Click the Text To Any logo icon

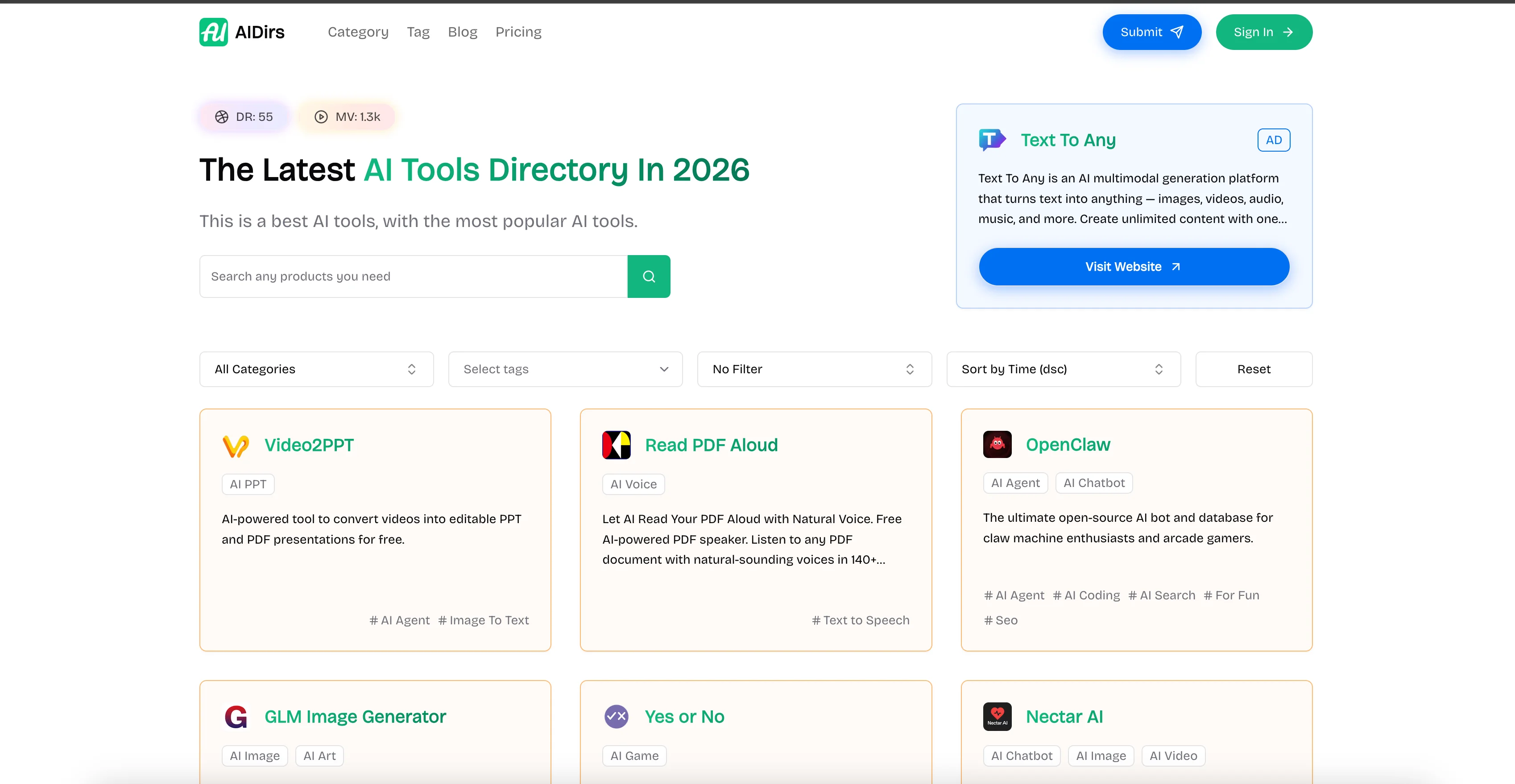coord(992,140)
